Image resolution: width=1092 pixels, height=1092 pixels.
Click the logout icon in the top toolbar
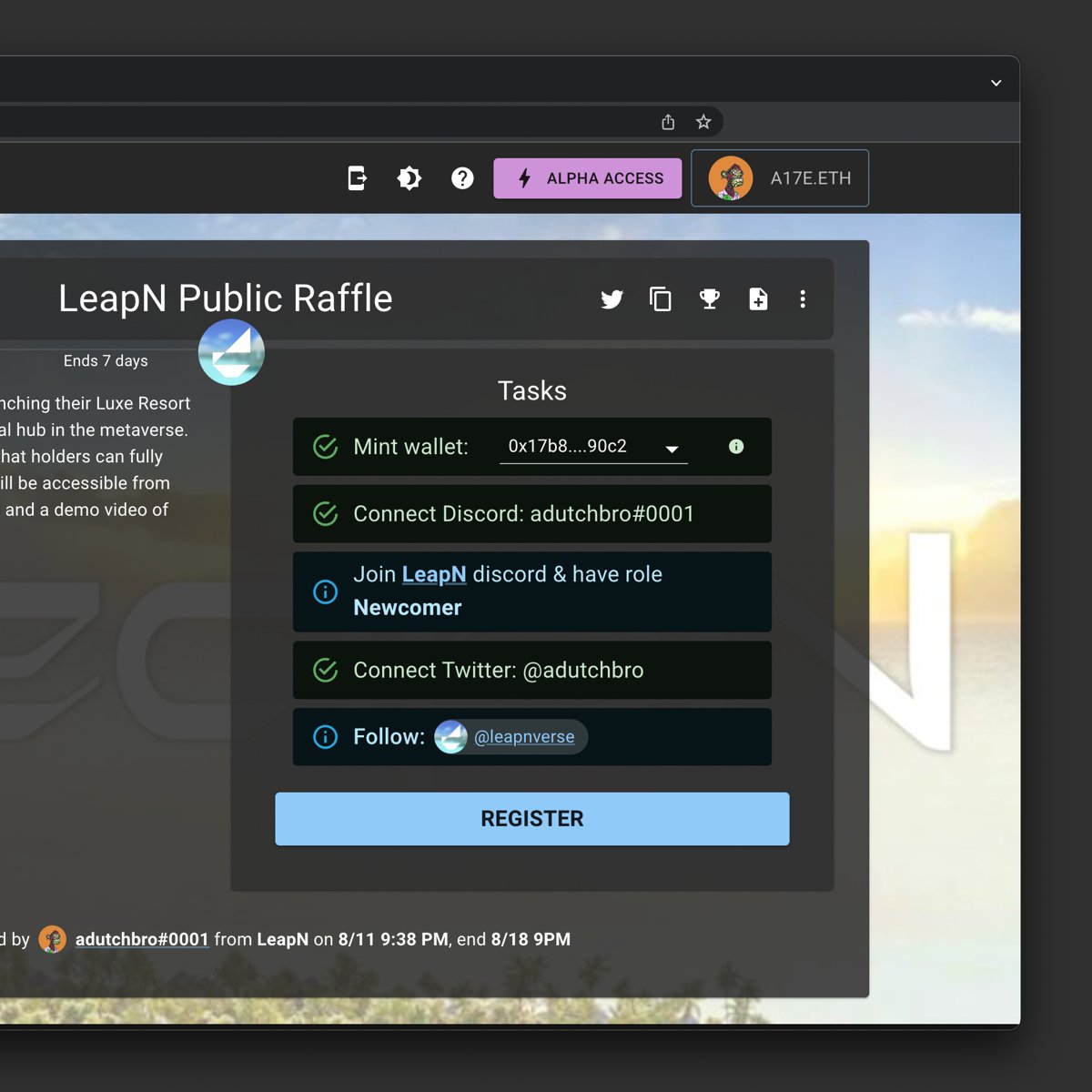(358, 178)
